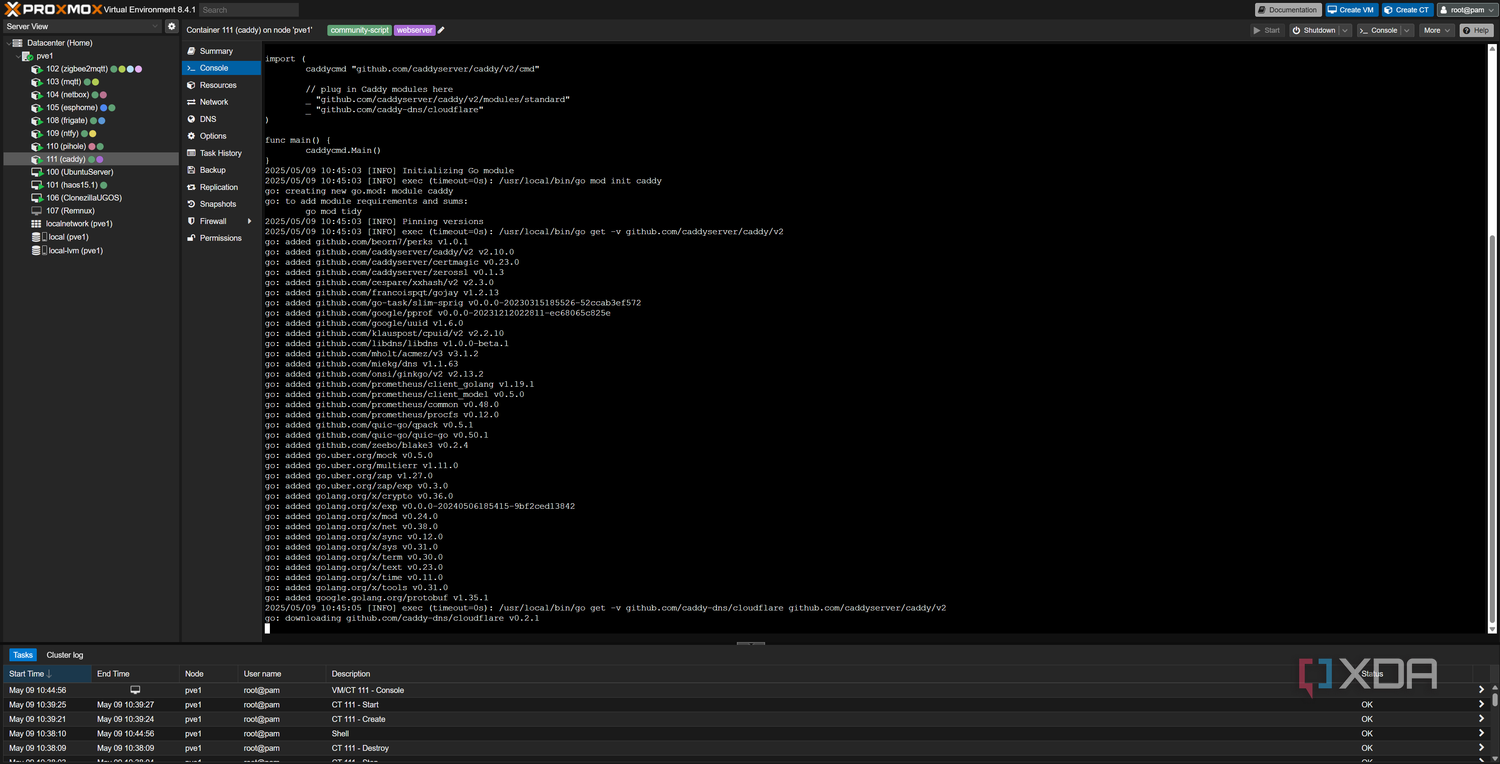The height and width of the screenshot is (764, 1500).
Task: Open DNS globe icon in side menu
Action: 191,119
